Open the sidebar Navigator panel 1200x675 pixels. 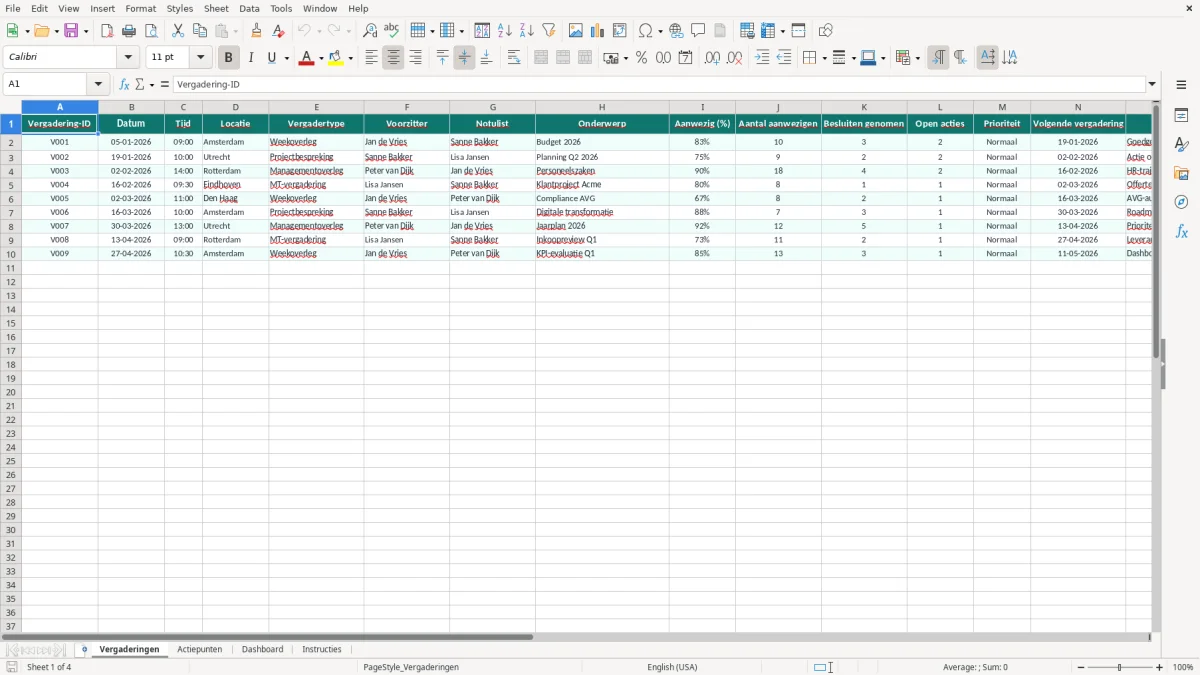click(x=1181, y=202)
